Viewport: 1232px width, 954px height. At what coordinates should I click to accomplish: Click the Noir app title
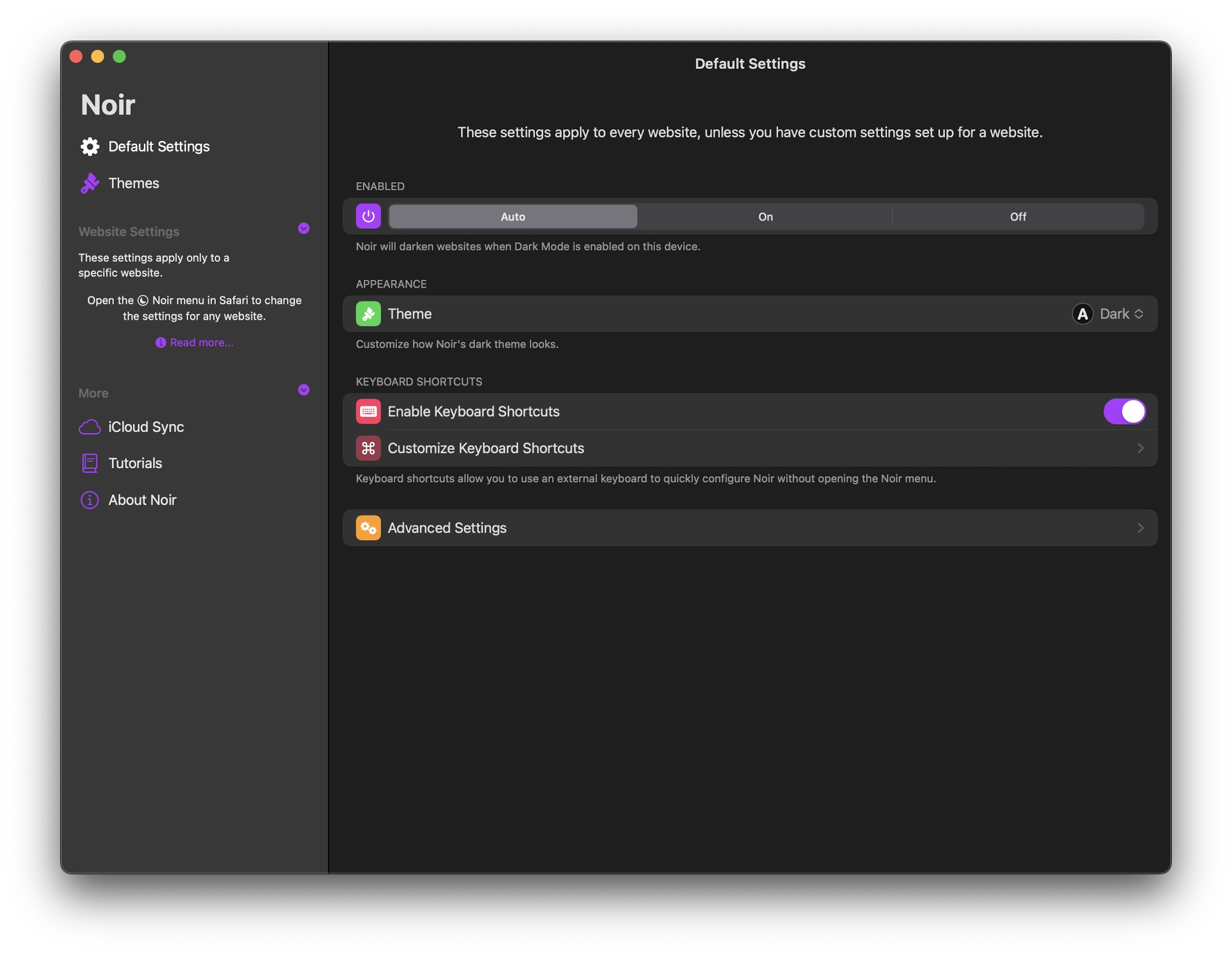[x=108, y=105]
